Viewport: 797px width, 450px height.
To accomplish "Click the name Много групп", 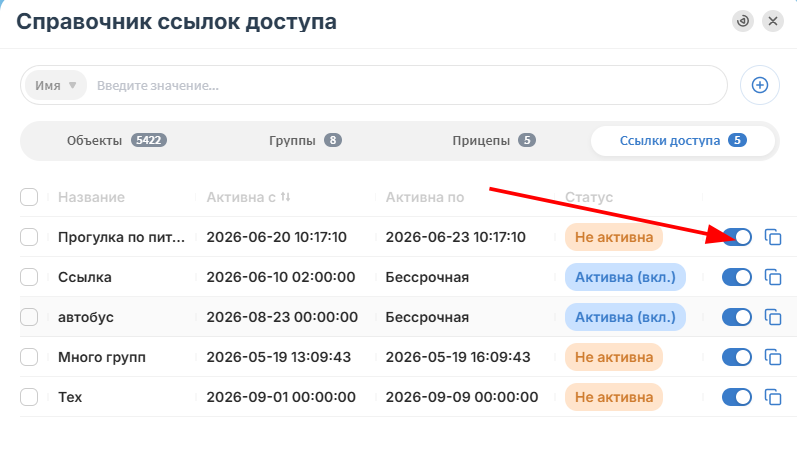I will (102, 357).
